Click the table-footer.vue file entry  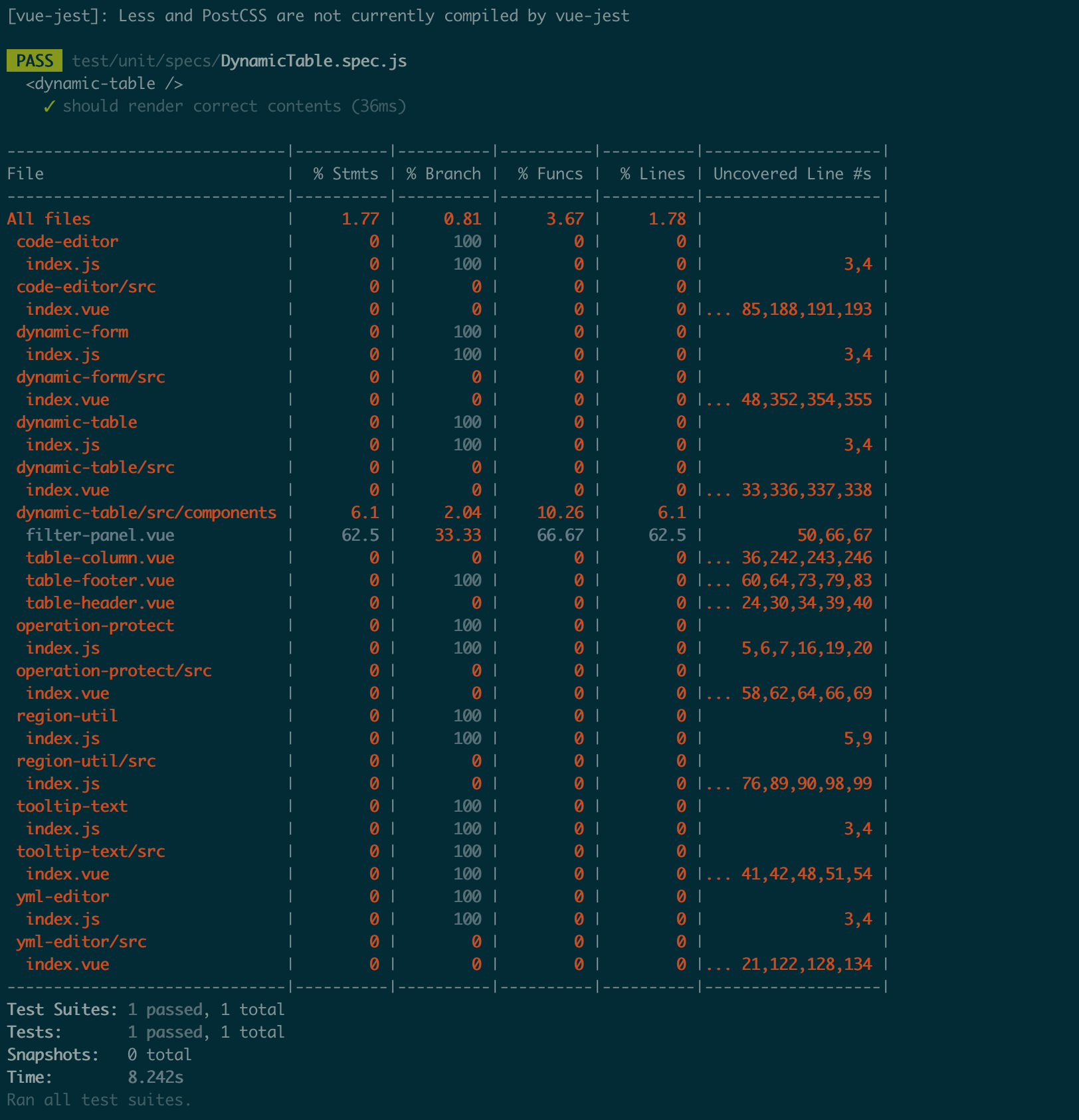100,581
